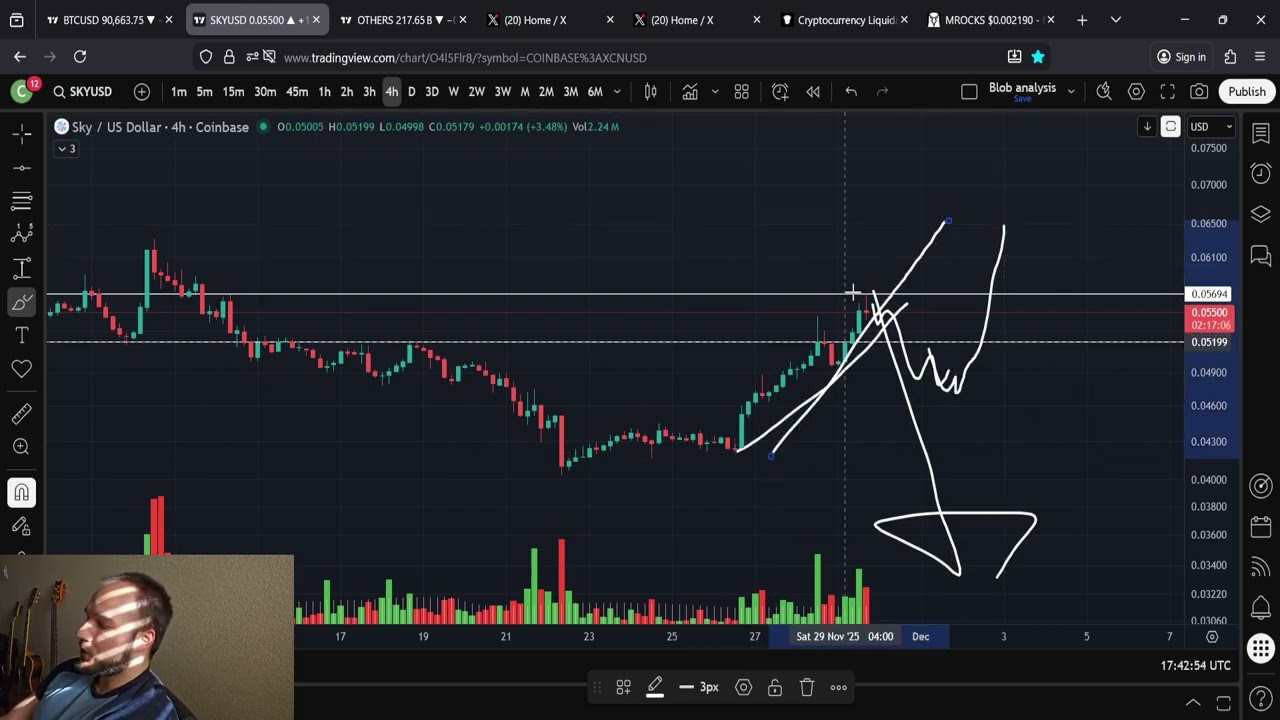This screenshot has width=1280, height=720.
Task: Select the ruler Measure tool
Action: (x=21, y=413)
